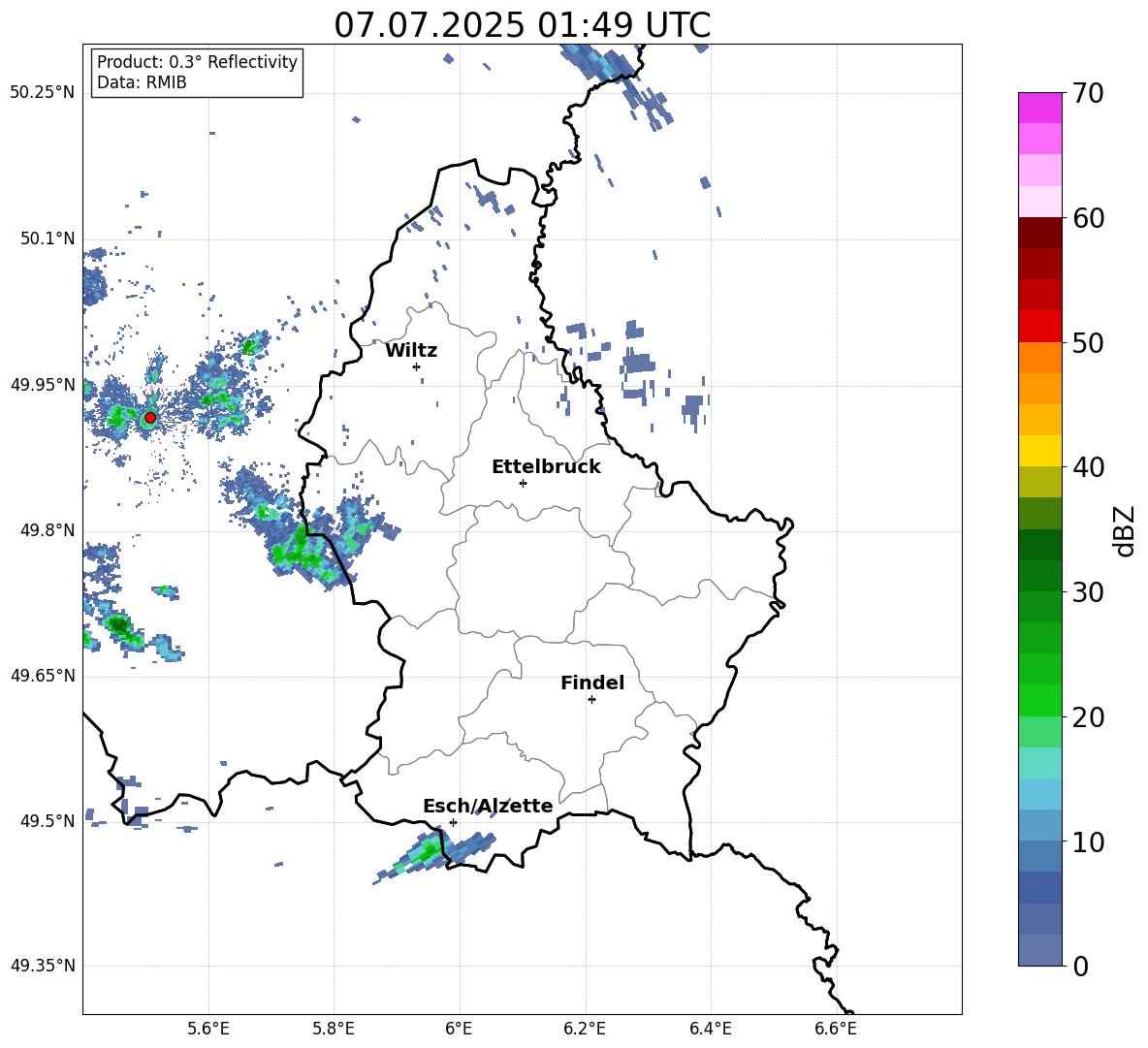Click the steel blue colorbar segment above 0
This screenshot has width=1148, height=1048.
[1039, 950]
